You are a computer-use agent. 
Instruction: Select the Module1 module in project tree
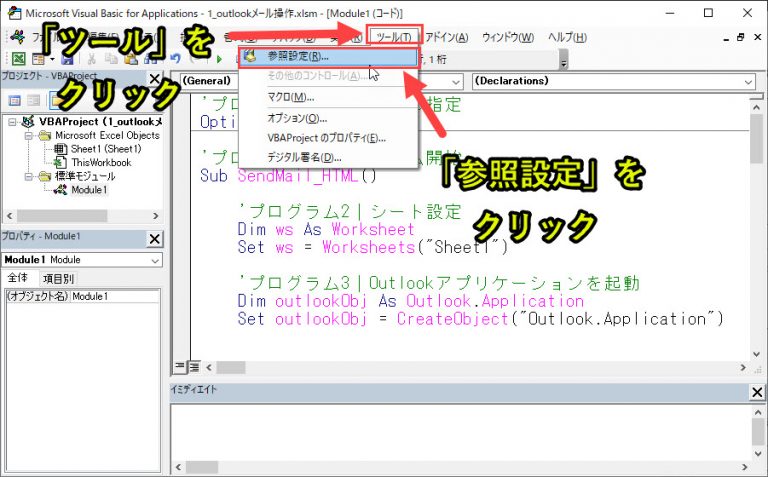click(x=88, y=189)
